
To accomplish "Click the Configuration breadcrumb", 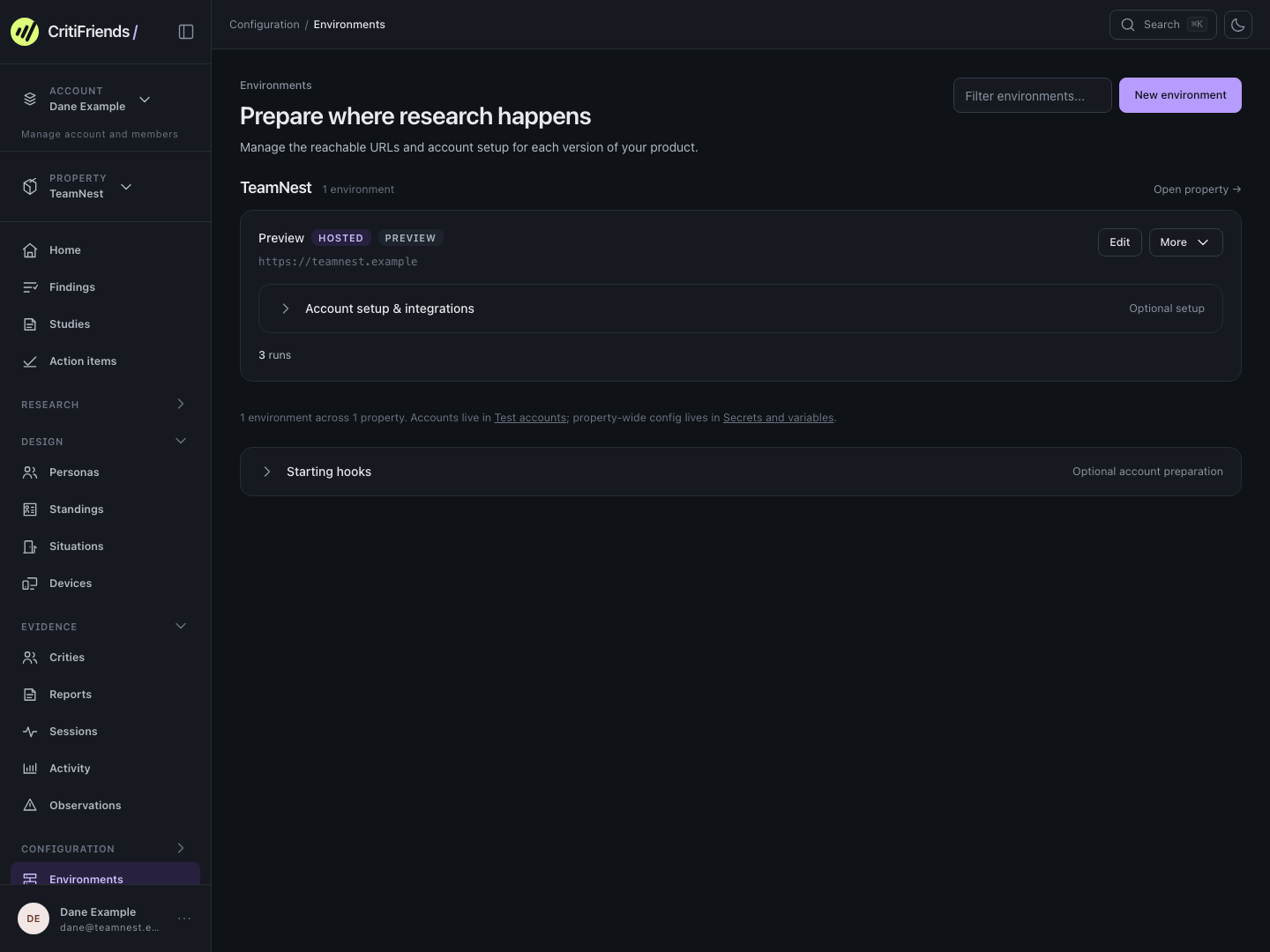I will click(x=265, y=25).
